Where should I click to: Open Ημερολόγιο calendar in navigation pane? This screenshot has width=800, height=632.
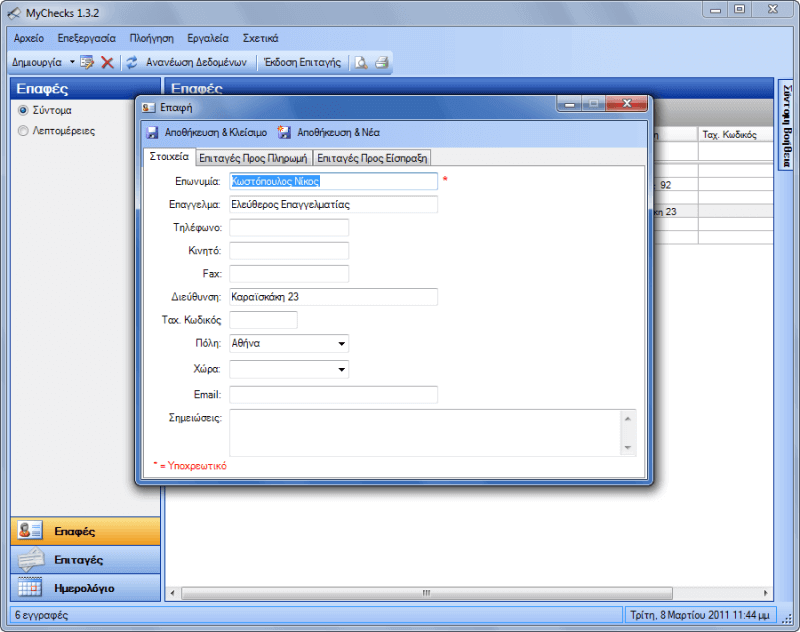80,588
